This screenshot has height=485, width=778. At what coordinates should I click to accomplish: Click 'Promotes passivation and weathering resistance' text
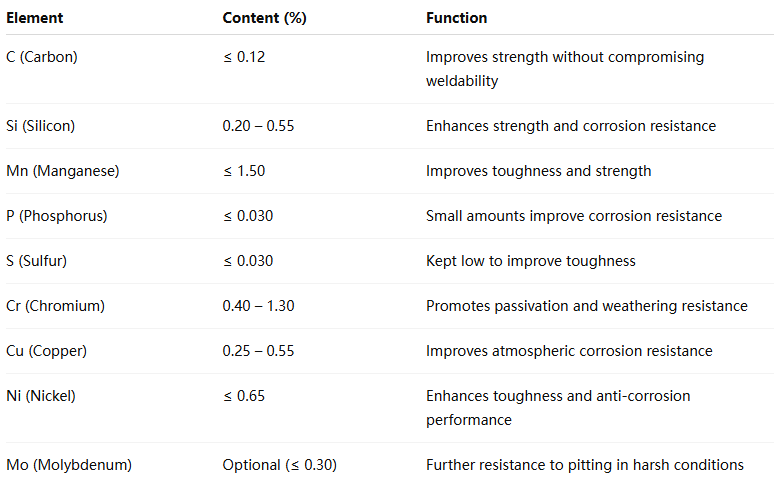click(x=586, y=306)
